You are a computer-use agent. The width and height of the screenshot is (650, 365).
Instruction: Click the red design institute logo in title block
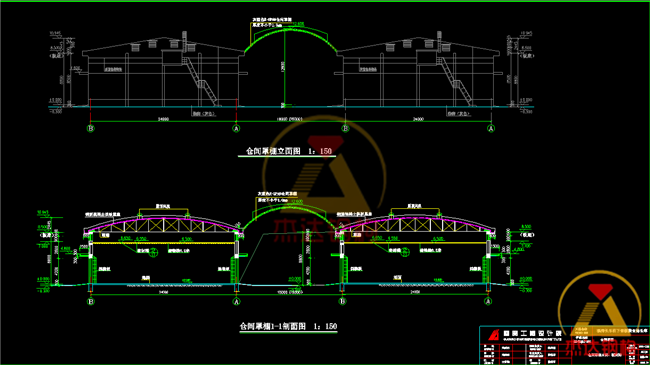494,335
